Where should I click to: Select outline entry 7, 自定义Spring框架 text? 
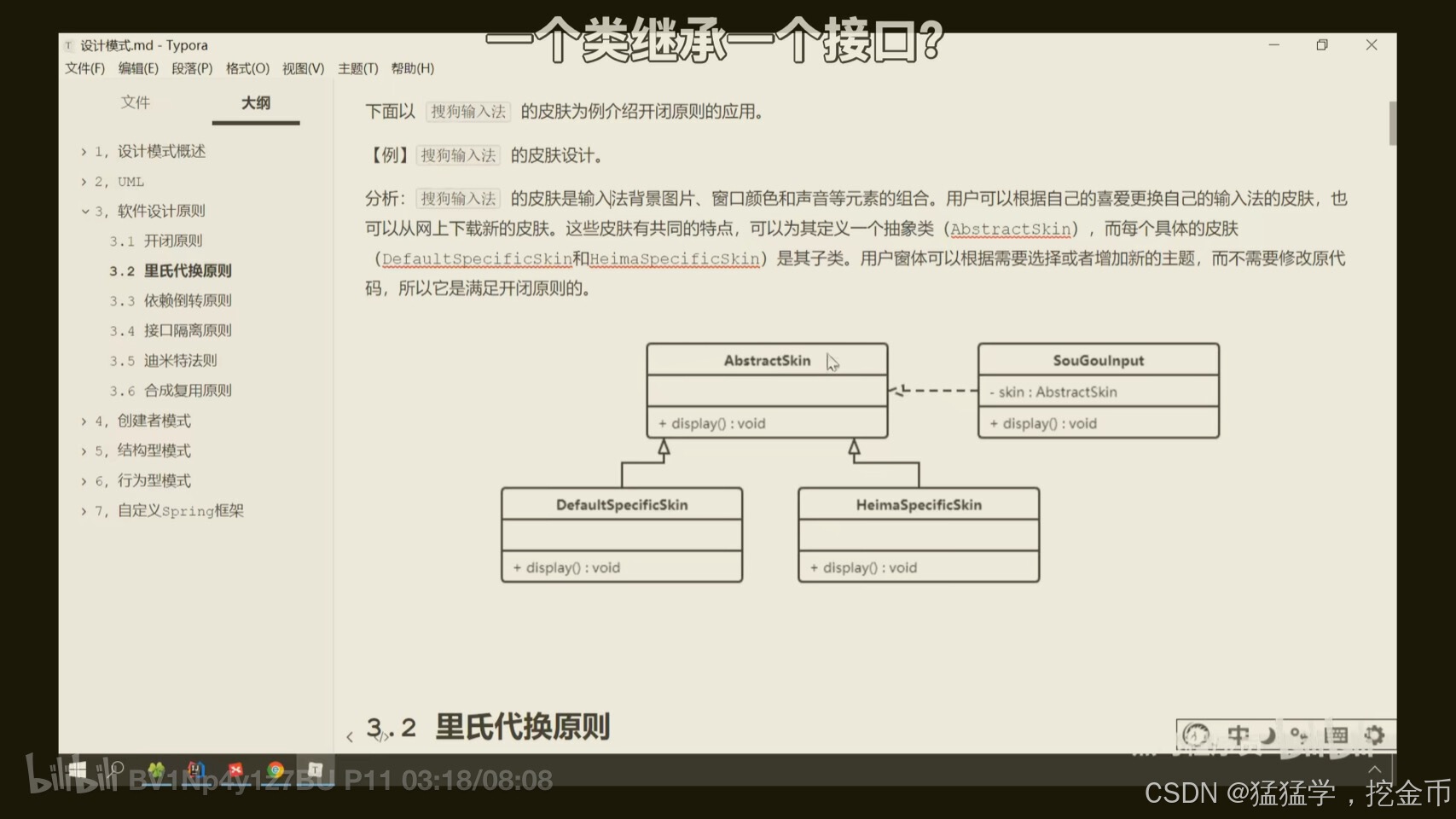tap(169, 510)
